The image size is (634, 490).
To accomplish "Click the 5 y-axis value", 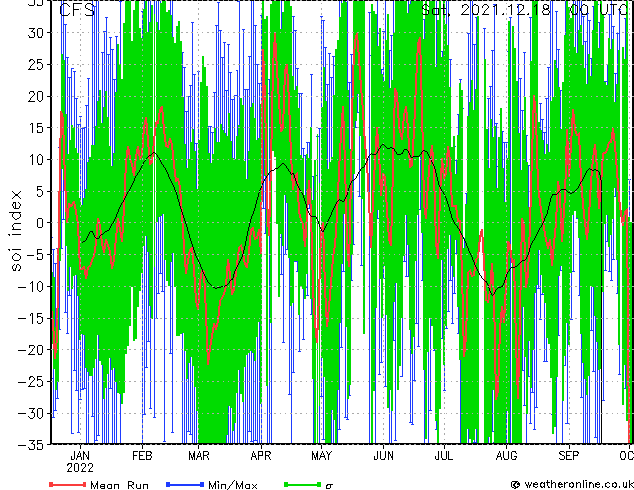I will tap(39, 191).
